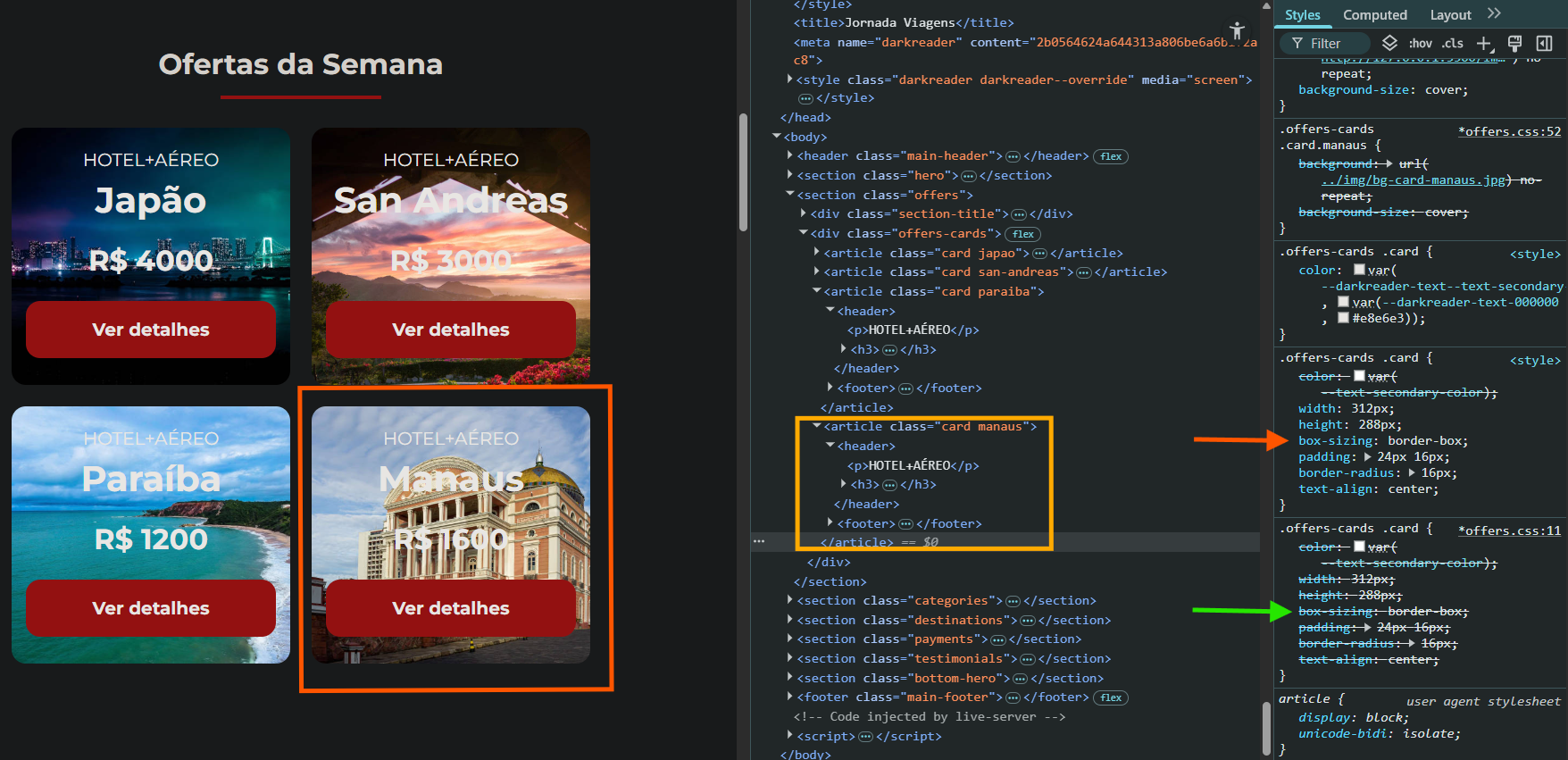
Task: Click the ellipsis badge in article card san-andreas
Action: coord(1084,272)
